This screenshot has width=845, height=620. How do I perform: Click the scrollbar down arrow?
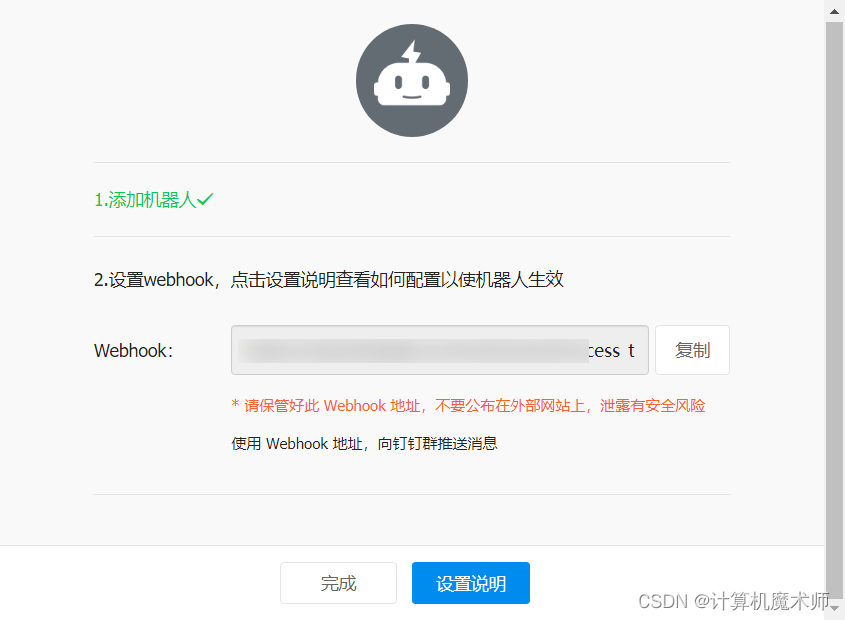834,608
